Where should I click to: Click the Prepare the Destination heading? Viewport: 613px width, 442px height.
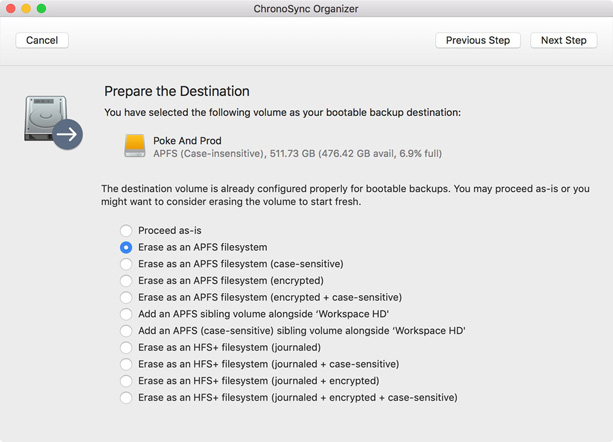(177, 91)
